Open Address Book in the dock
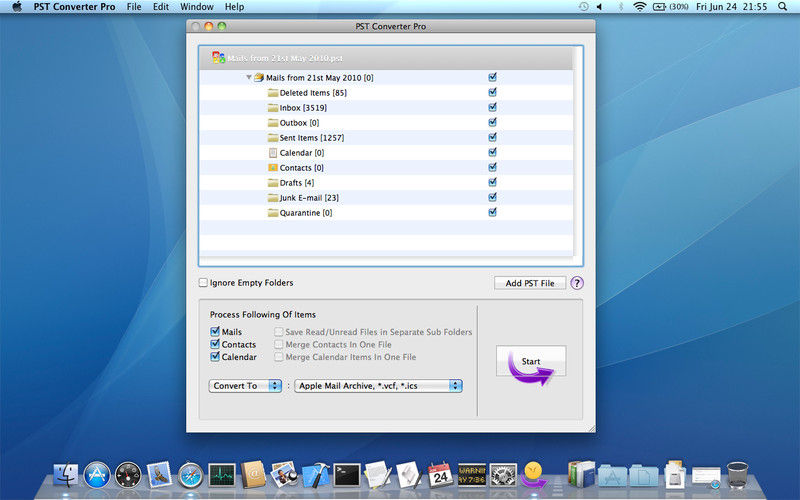 click(253, 474)
